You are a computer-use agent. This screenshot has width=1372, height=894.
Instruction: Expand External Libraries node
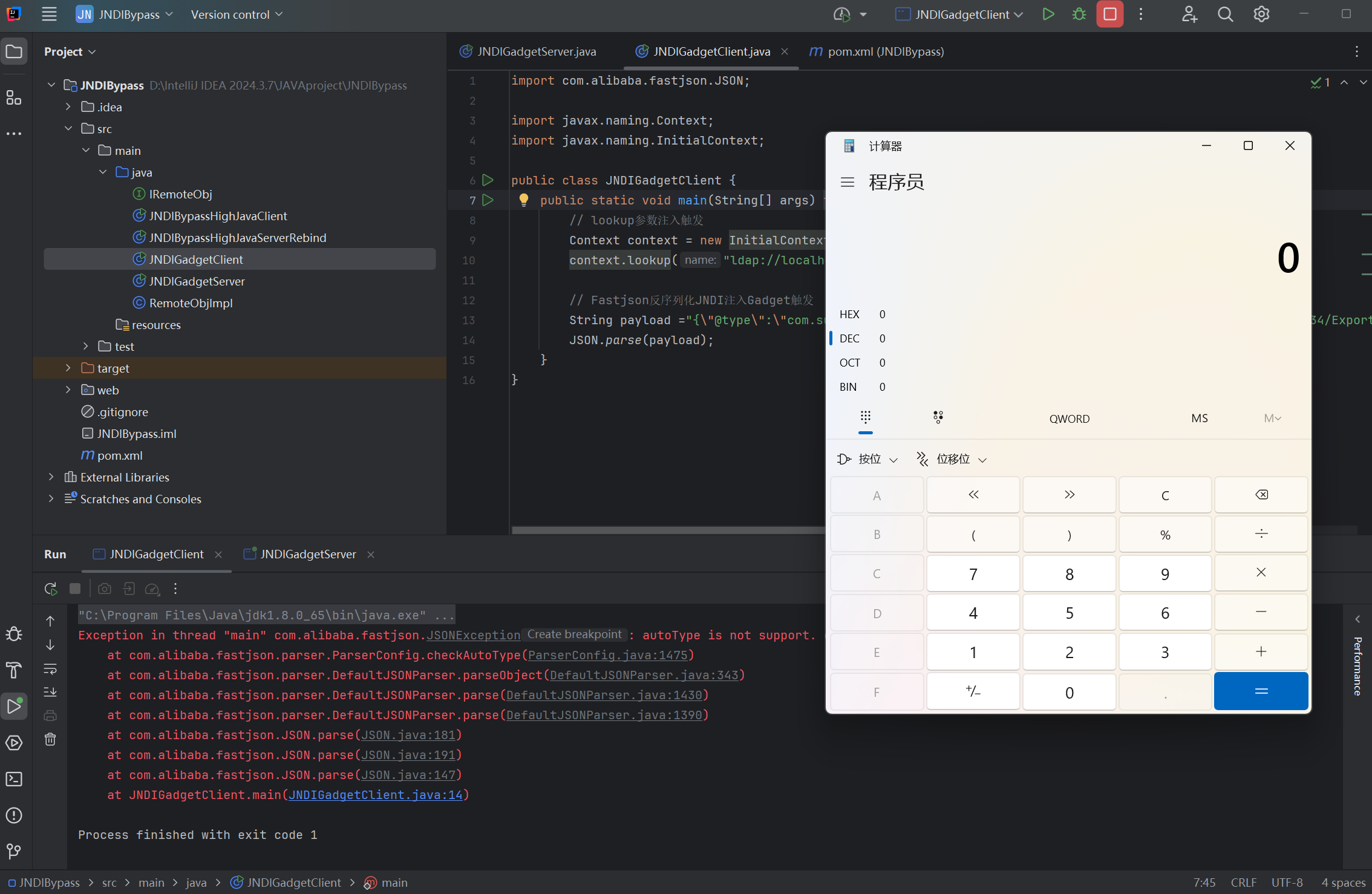51,477
